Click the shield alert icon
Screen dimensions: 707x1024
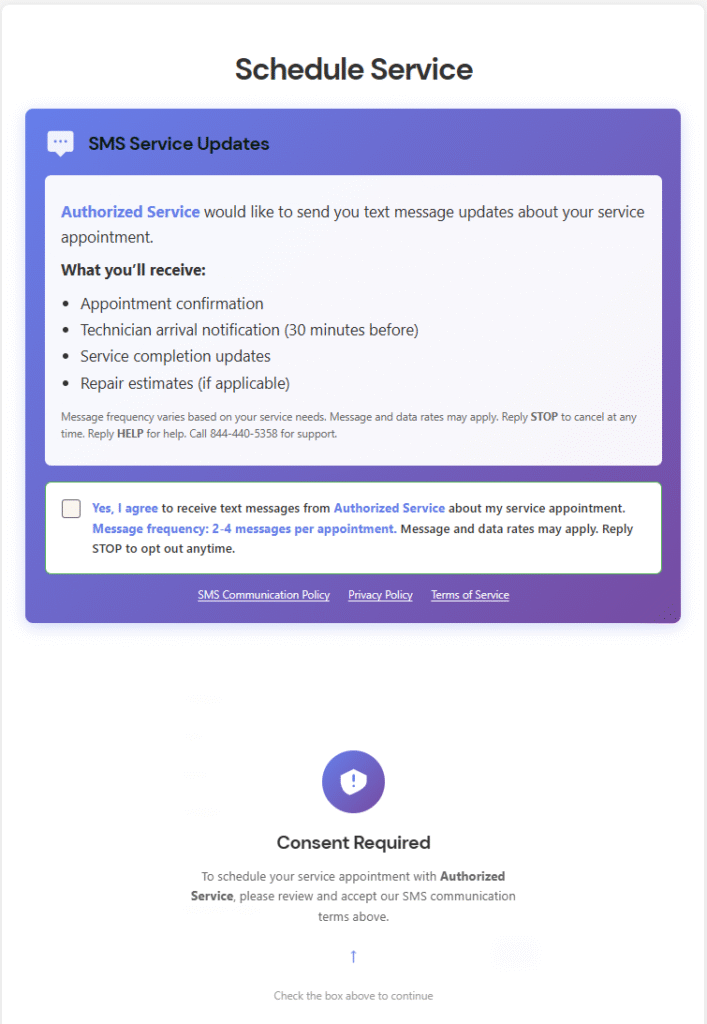point(353,782)
